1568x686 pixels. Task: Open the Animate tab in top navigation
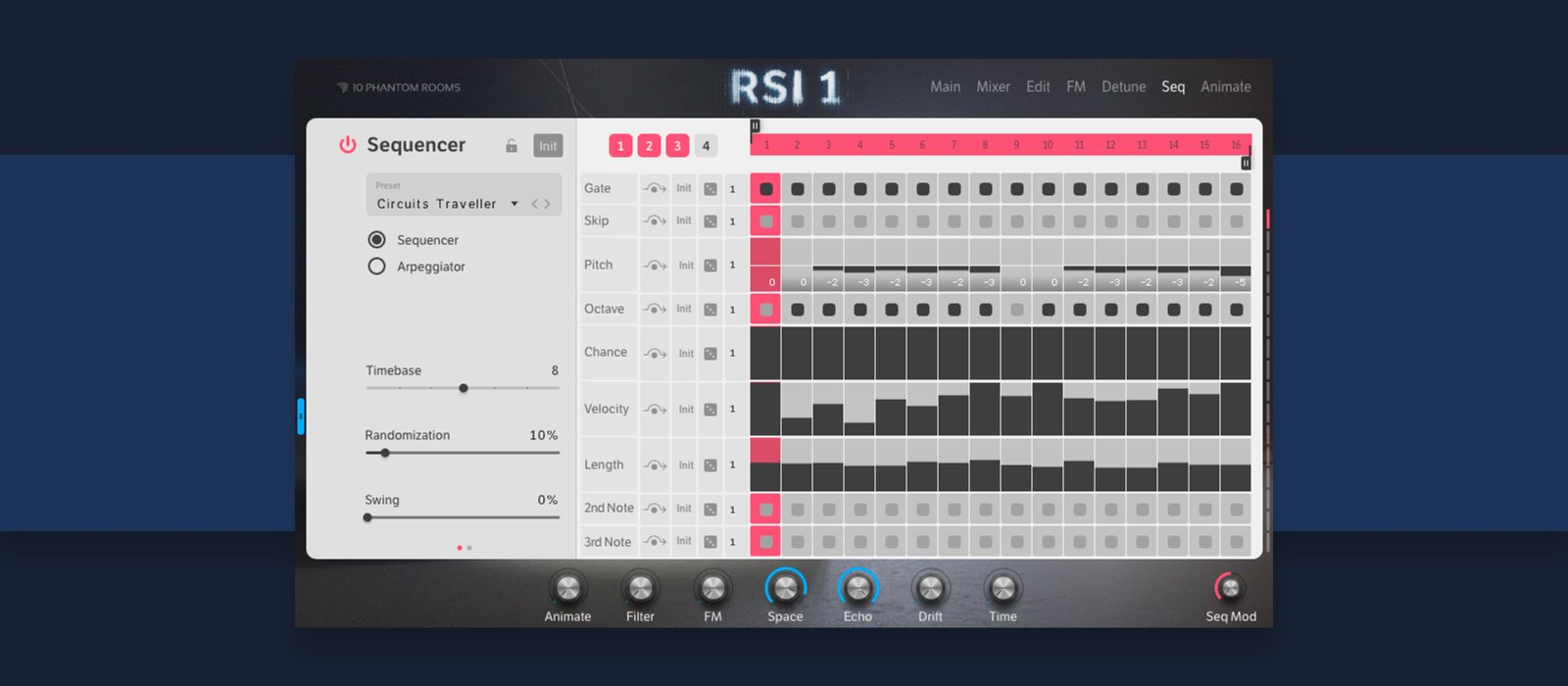coord(1225,87)
